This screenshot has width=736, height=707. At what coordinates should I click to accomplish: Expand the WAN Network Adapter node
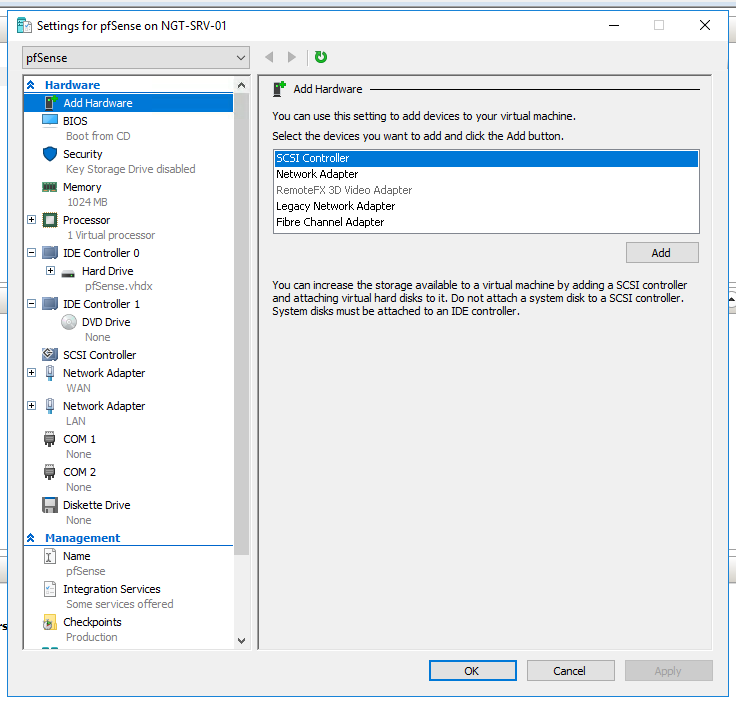coord(32,373)
